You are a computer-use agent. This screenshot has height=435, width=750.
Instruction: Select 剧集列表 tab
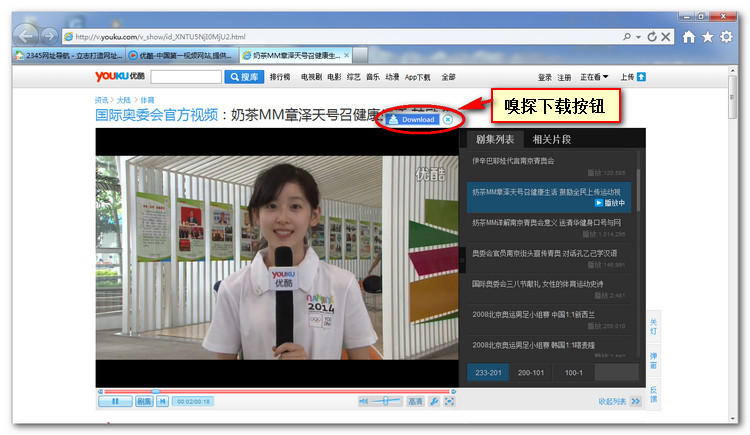(x=495, y=139)
